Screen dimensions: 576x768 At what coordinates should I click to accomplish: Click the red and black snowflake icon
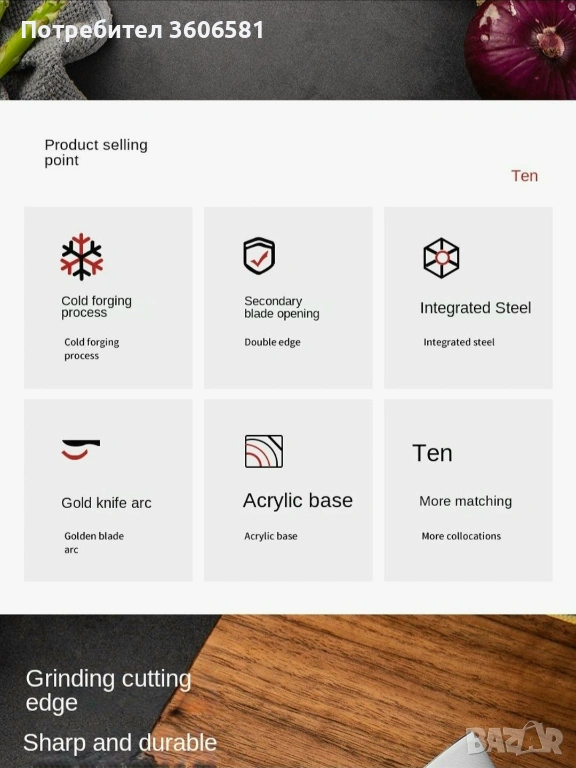pyautogui.click(x=82, y=257)
